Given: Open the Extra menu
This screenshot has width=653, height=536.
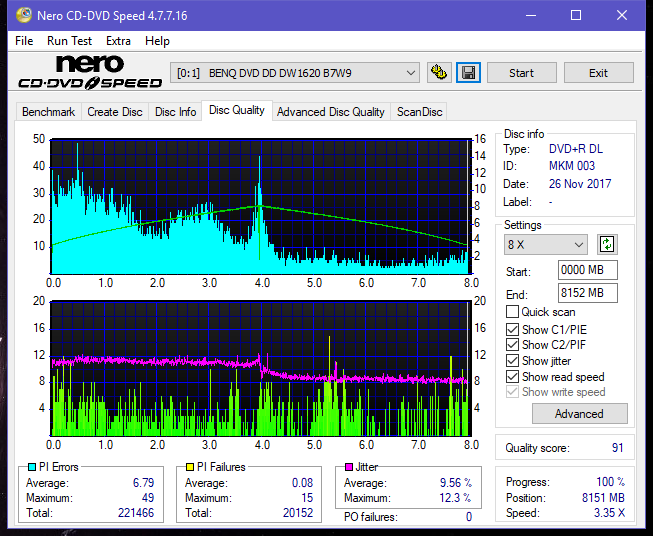Looking at the screenshot, I should 118,41.
